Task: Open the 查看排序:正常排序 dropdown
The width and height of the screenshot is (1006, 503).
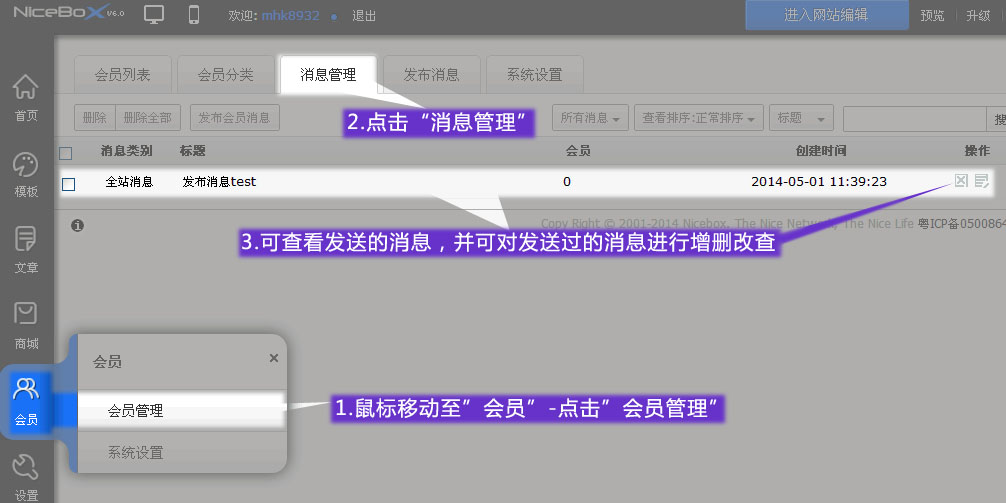Action: [699, 118]
